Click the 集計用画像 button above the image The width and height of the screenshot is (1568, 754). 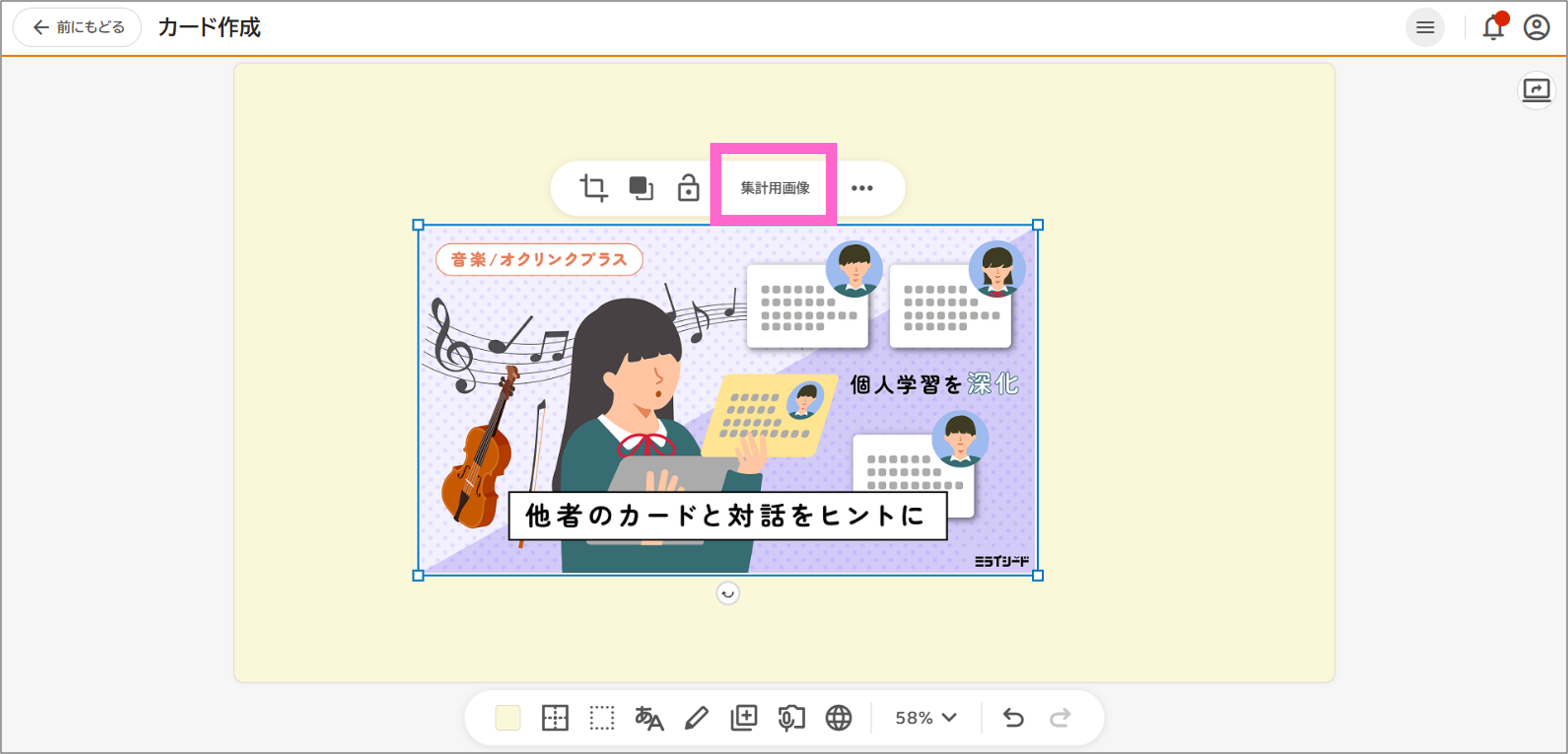pos(774,188)
